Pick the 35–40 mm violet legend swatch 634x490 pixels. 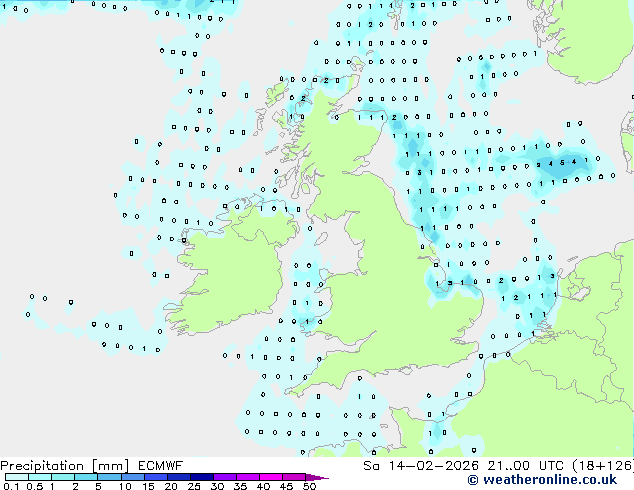pyautogui.click(x=247, y=477)
